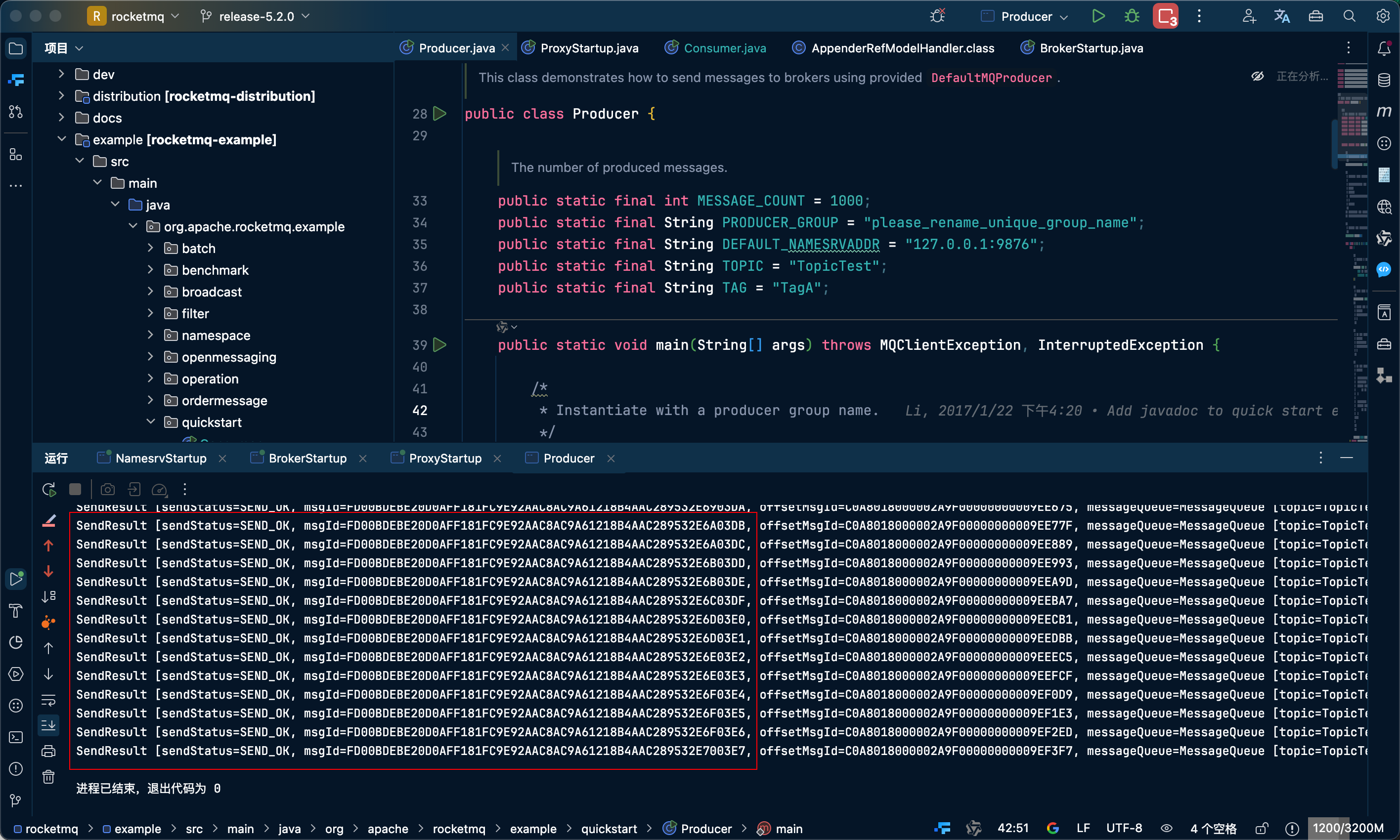Open Maven tool window
Screen dimensions: 1400x840
click(1384, 112)
